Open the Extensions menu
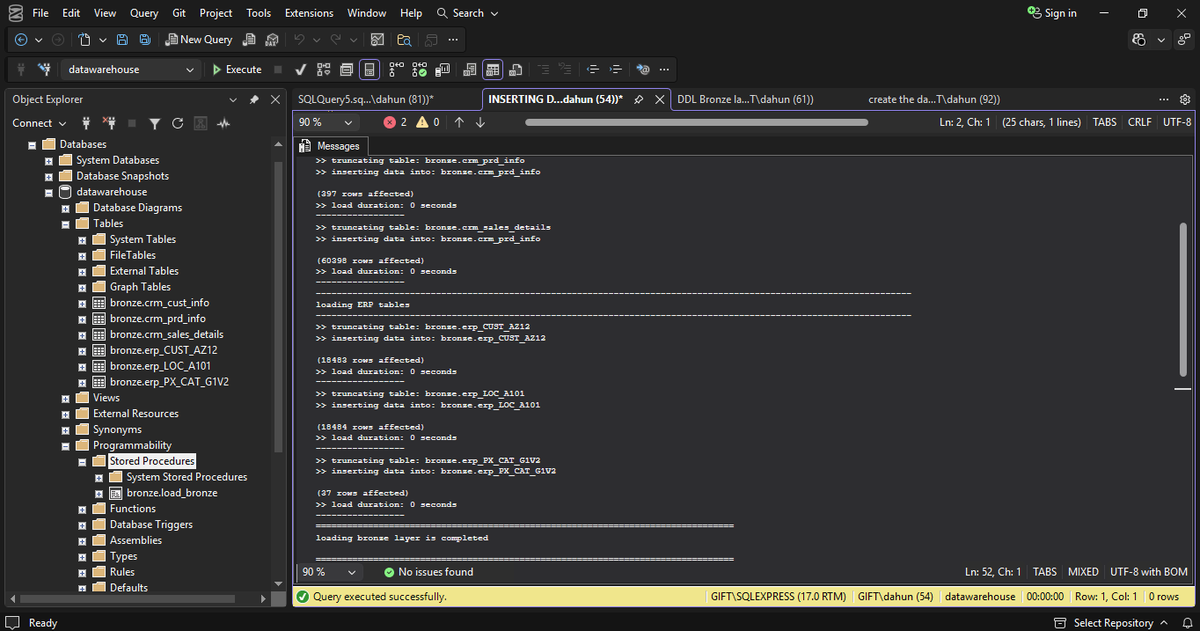 click(309, 13)
